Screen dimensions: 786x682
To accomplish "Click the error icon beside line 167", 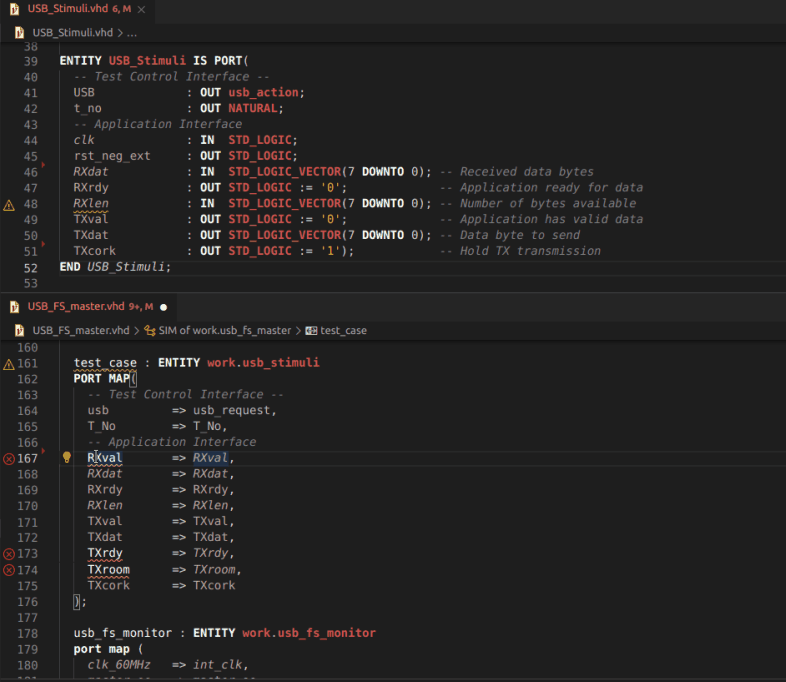I will (9, 459).
